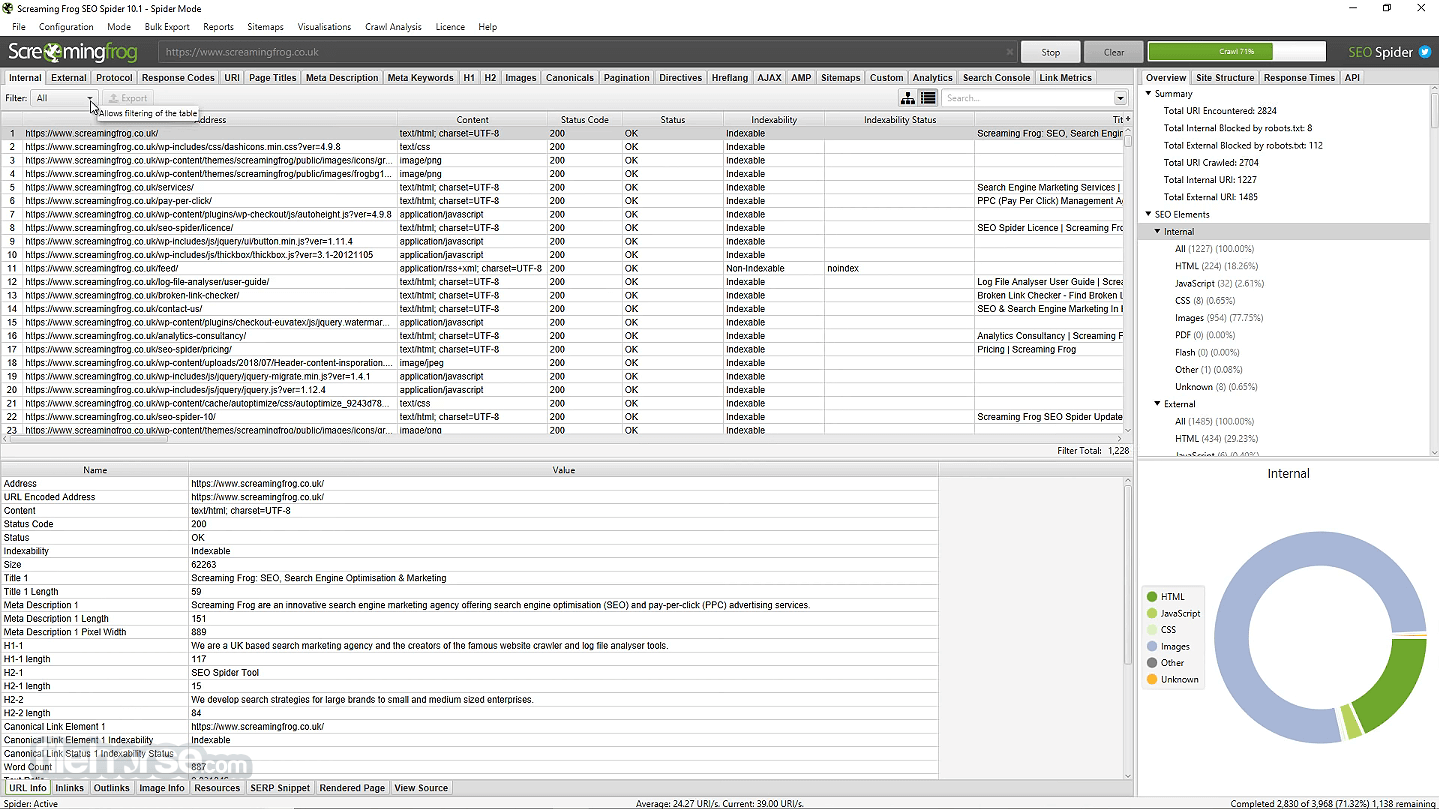Open the Crawl Analysis menu

393,27
